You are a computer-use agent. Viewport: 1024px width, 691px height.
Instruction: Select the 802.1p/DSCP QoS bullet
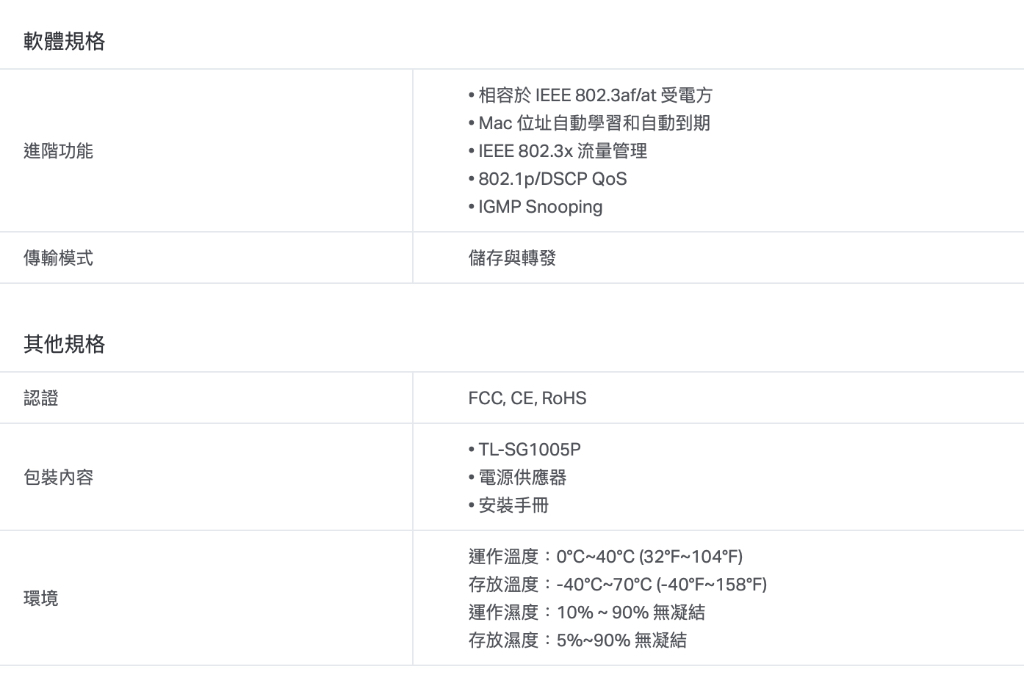pyautogui.click(x=551, y=179)
